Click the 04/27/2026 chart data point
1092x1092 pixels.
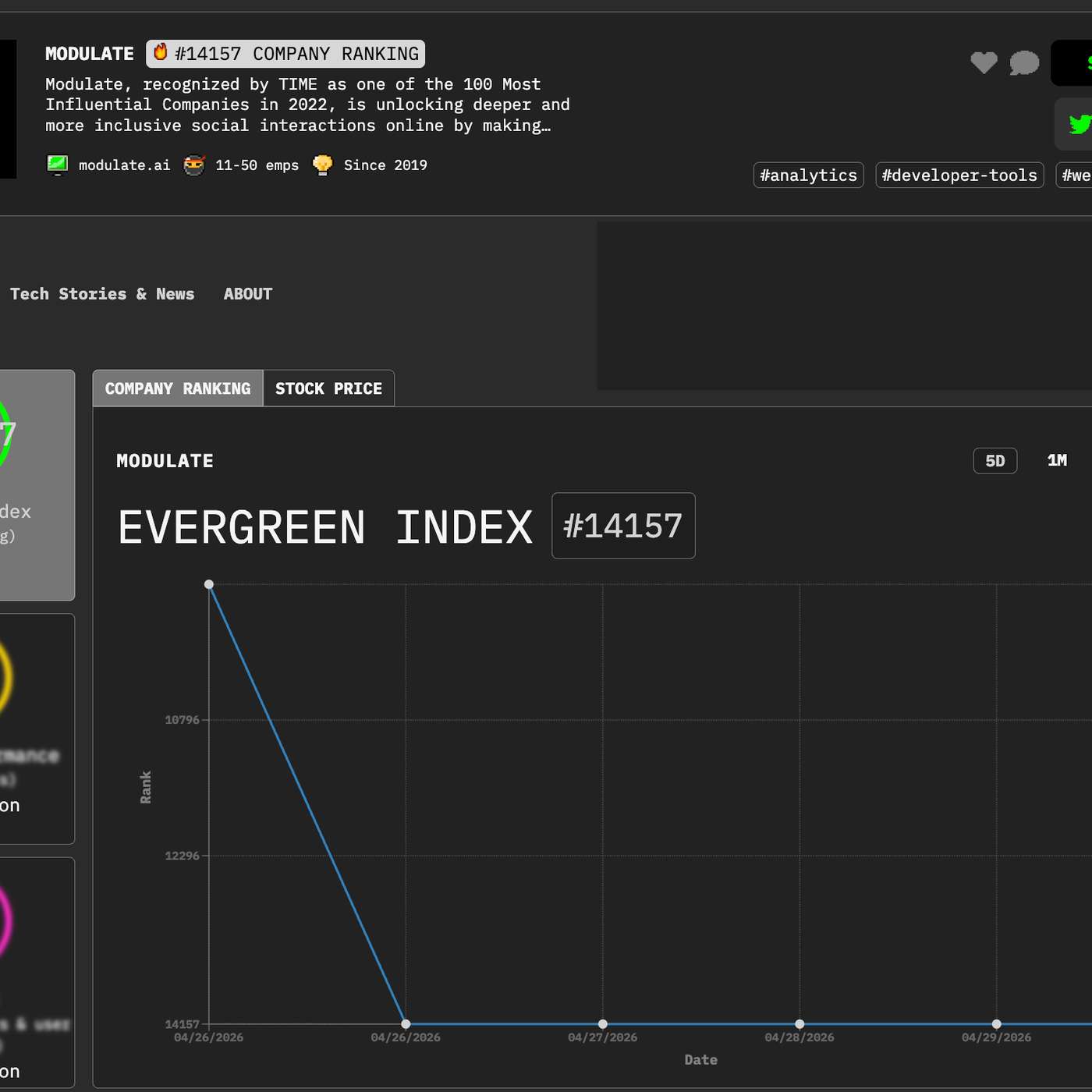pos(603,1024)
